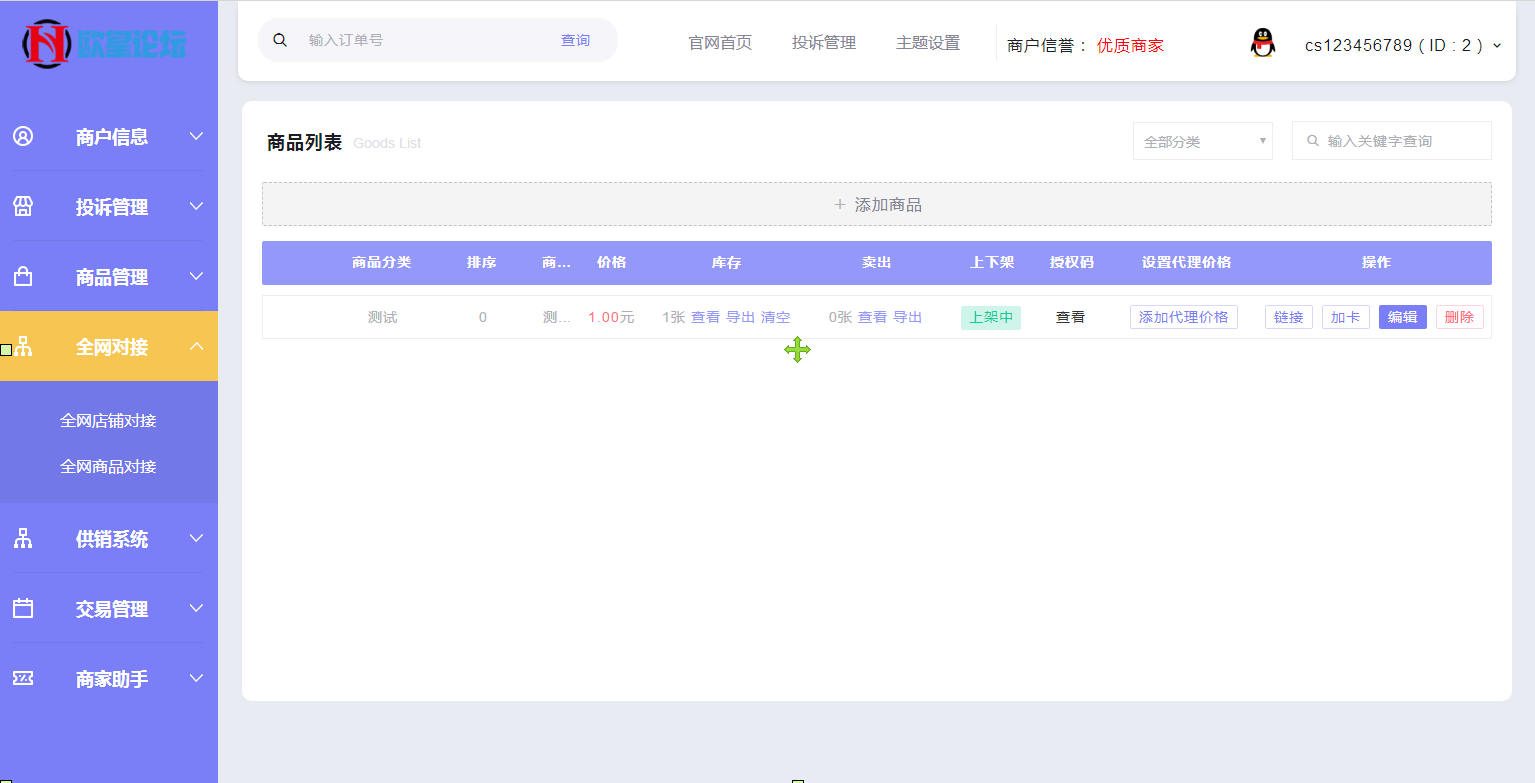Click the 添加商品 add product button
This screenshot has width=1535, height=783.
pos(878,204)
